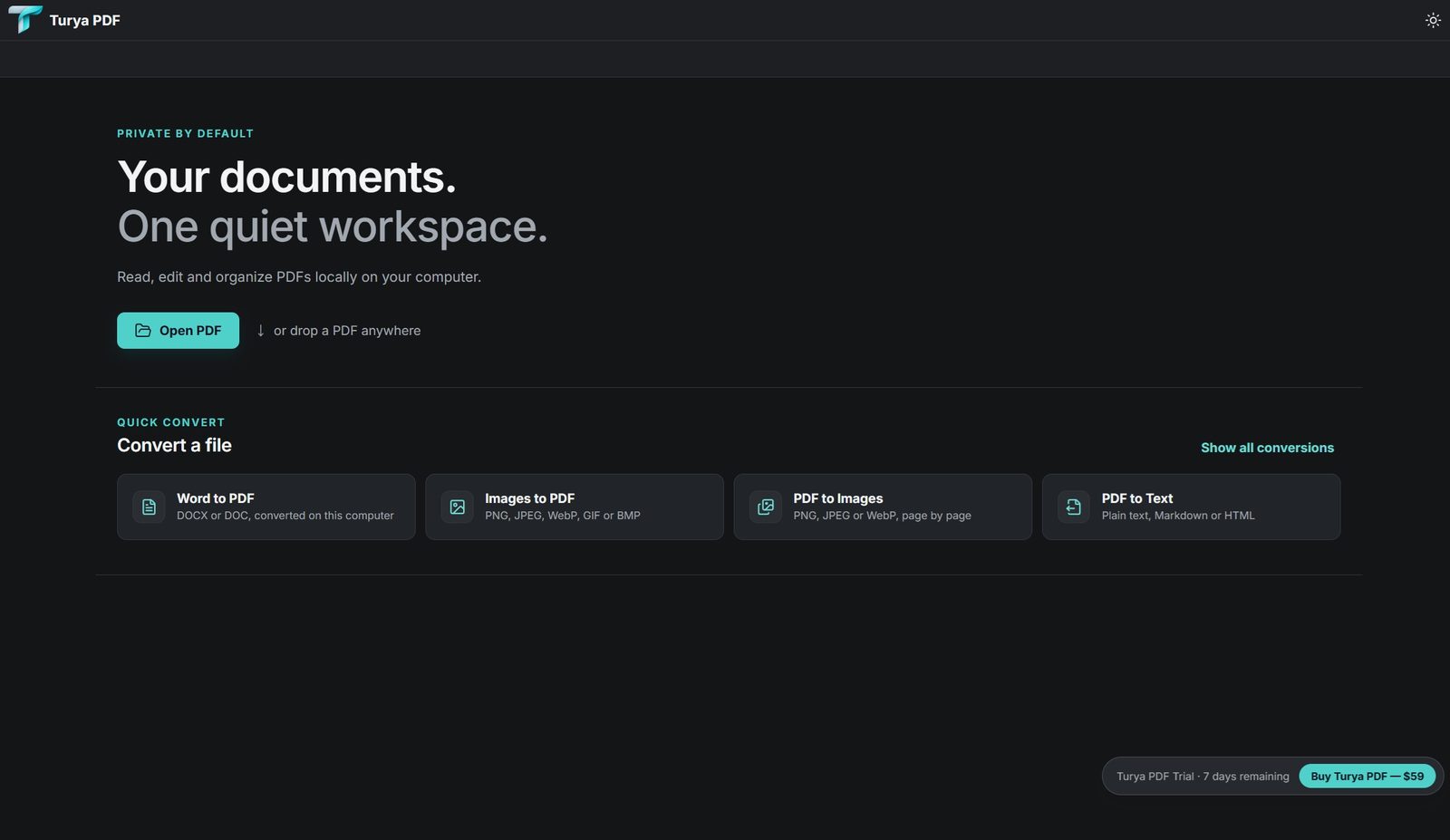Click the PDF to Images gallery icon
Image resolution: width=1450 pixels, height=840 pixels.
[x=766, y=507]
